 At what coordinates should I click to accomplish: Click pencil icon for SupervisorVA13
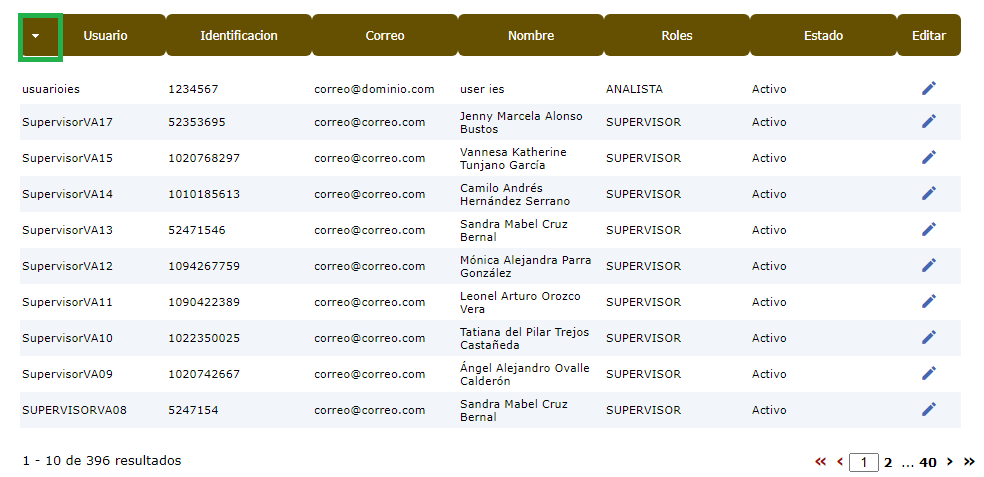click(929, 230)
